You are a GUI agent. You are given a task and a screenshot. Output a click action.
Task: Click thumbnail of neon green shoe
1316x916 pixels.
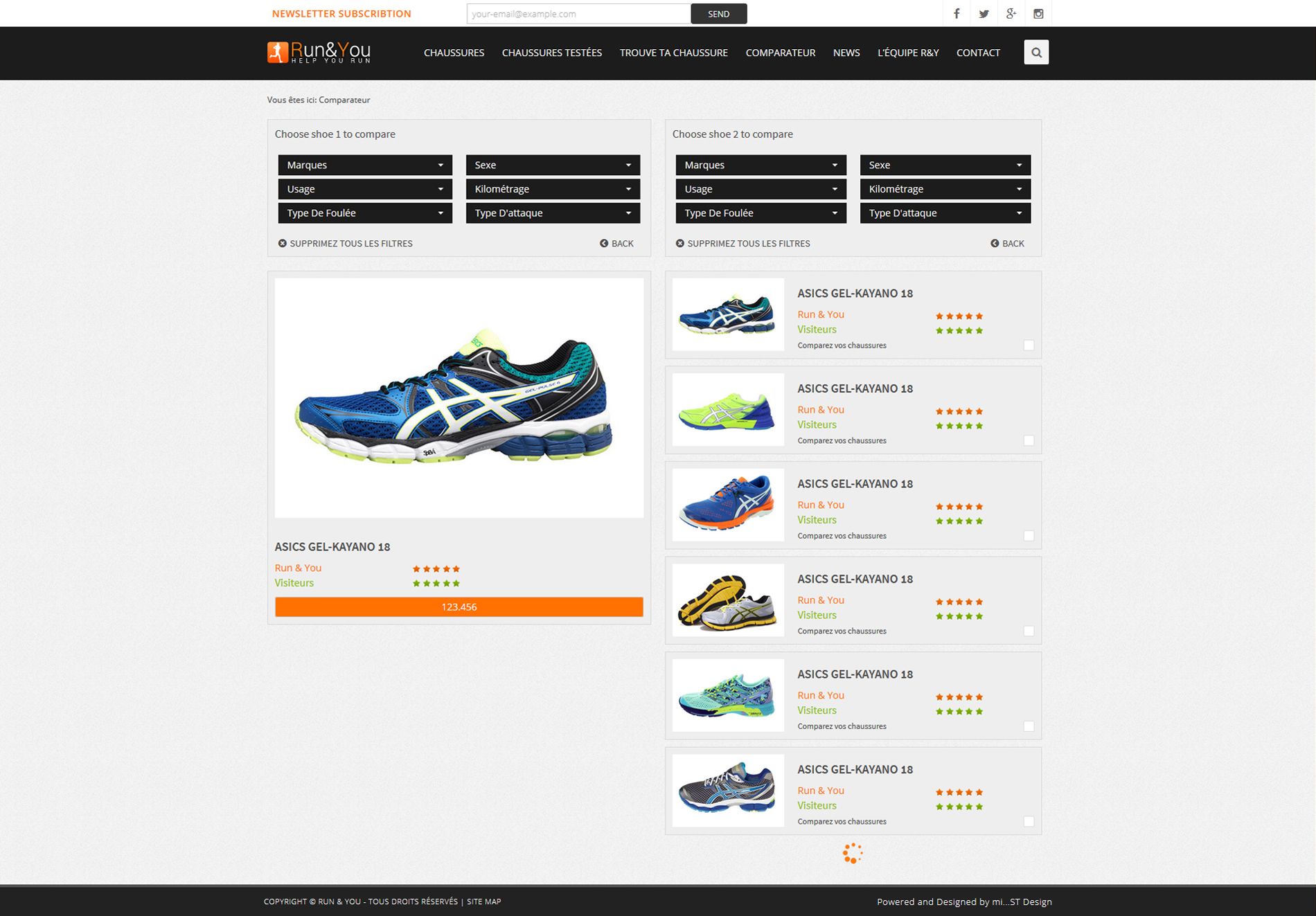click(x=728, y=410)
